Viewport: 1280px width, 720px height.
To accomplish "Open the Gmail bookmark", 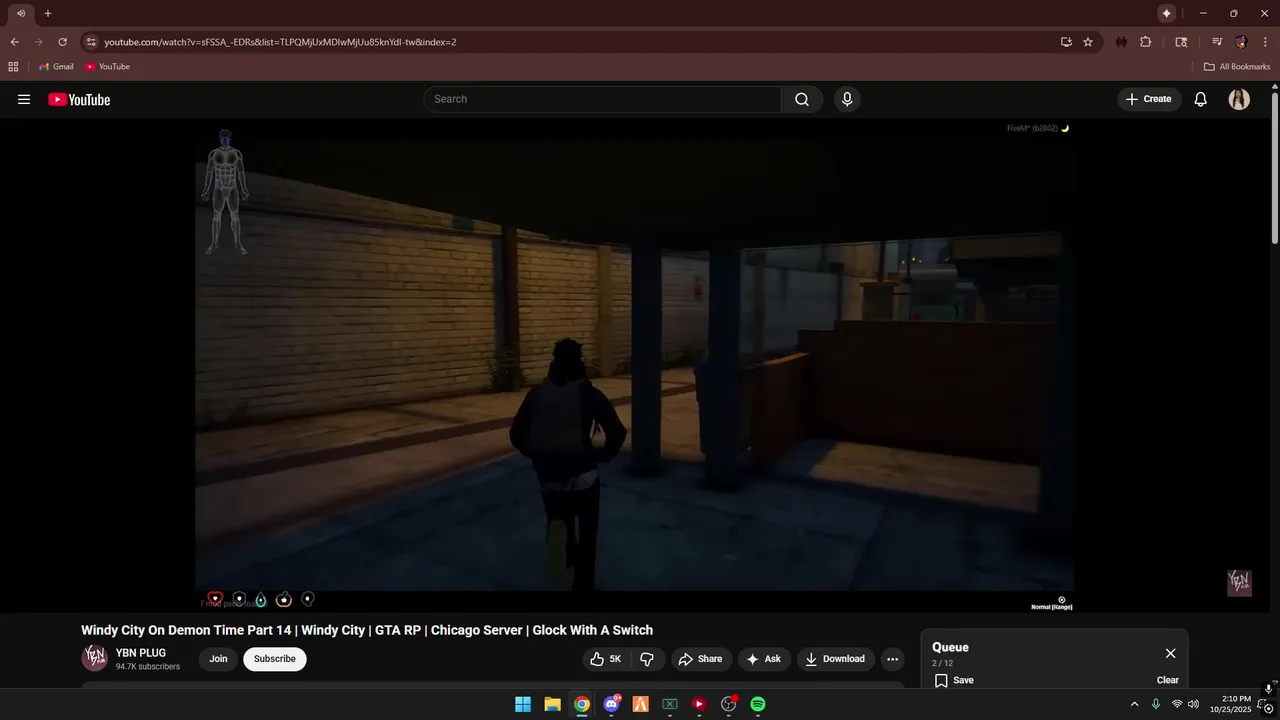I will pos(56,66).
